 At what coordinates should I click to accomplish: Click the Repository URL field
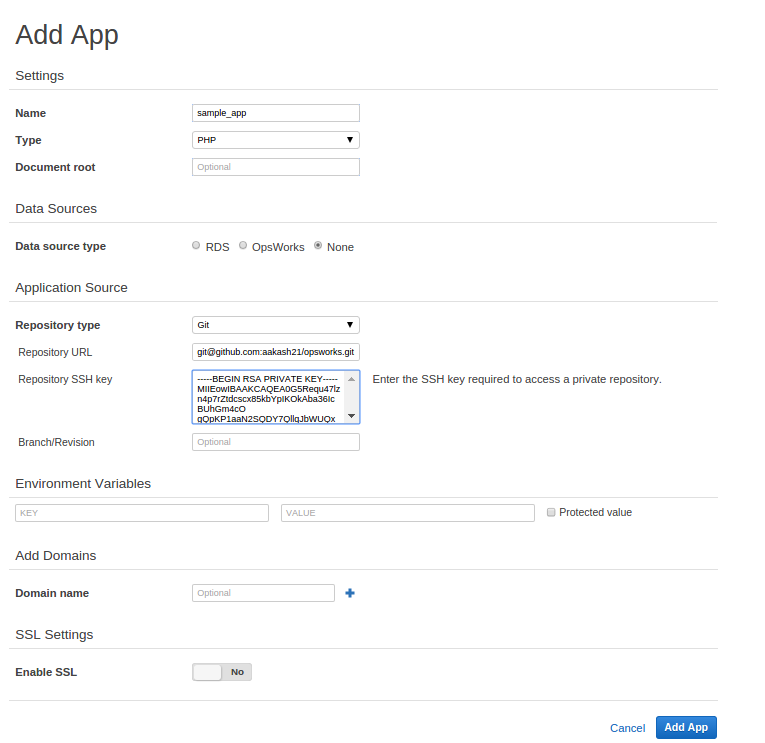coord(275,352)
